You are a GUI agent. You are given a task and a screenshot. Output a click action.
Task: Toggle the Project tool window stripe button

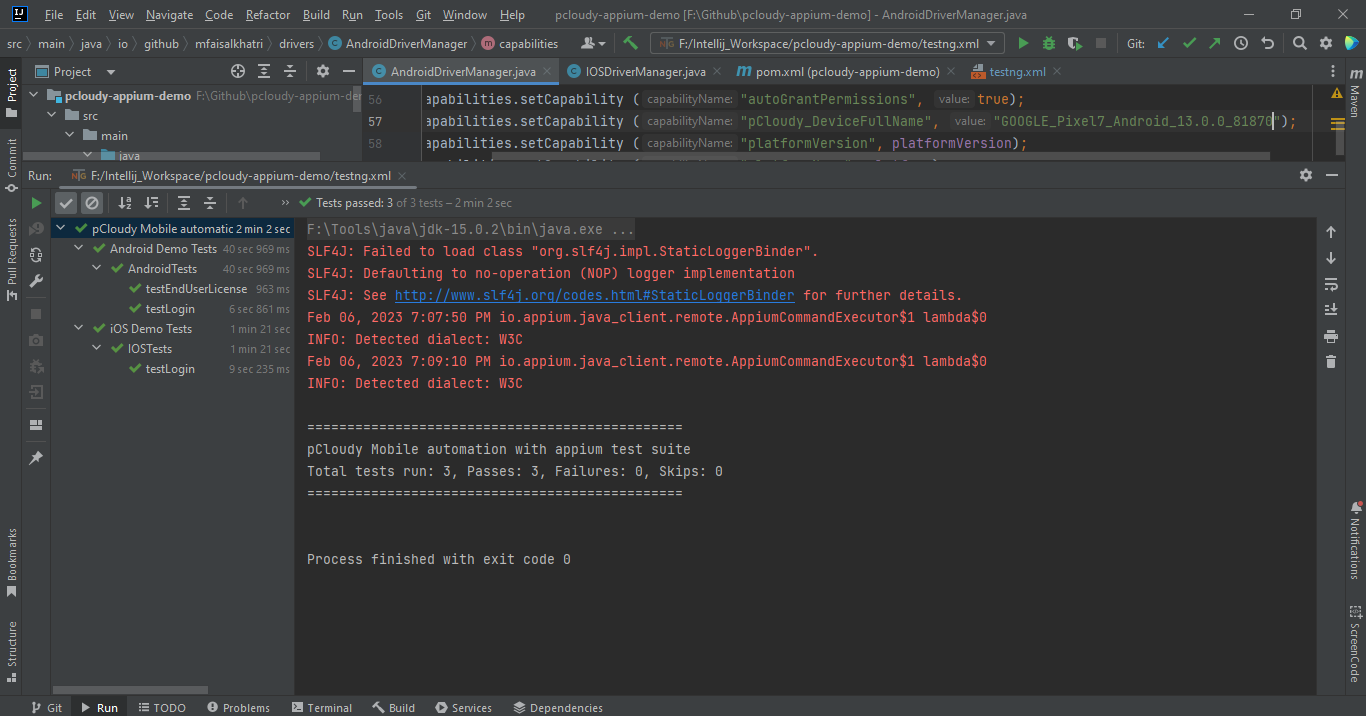pyautogui.click(x=12, y=93)
